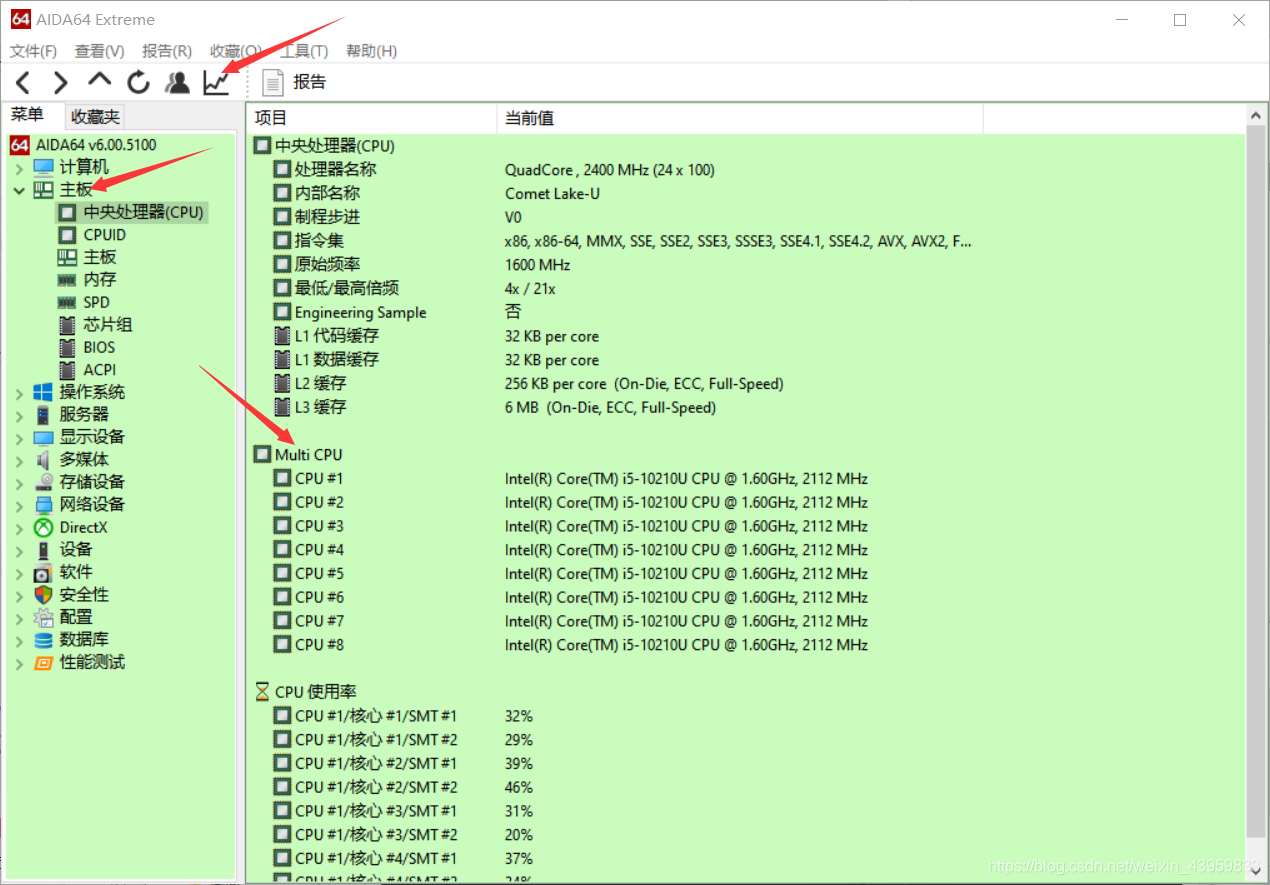The width and height of the screenshot is (1270, 885).
Task: Collapse the 主板 node arrow
Action: [19, 190]
